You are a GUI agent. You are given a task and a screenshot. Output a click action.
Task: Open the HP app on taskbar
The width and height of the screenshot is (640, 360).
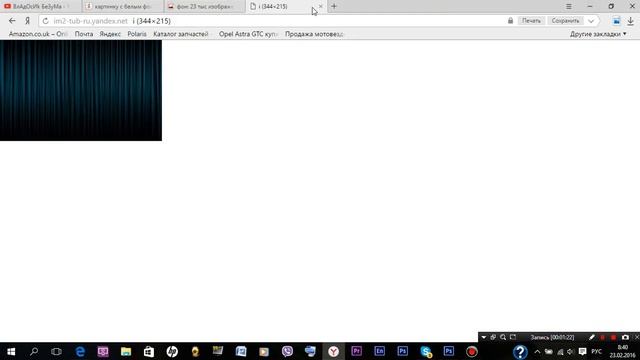coord(172,351)
